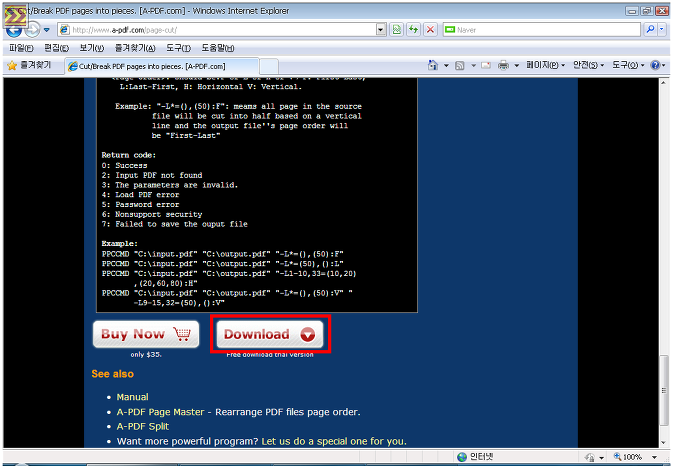Expand the address bar URL history dropdown

pos(381,30)
